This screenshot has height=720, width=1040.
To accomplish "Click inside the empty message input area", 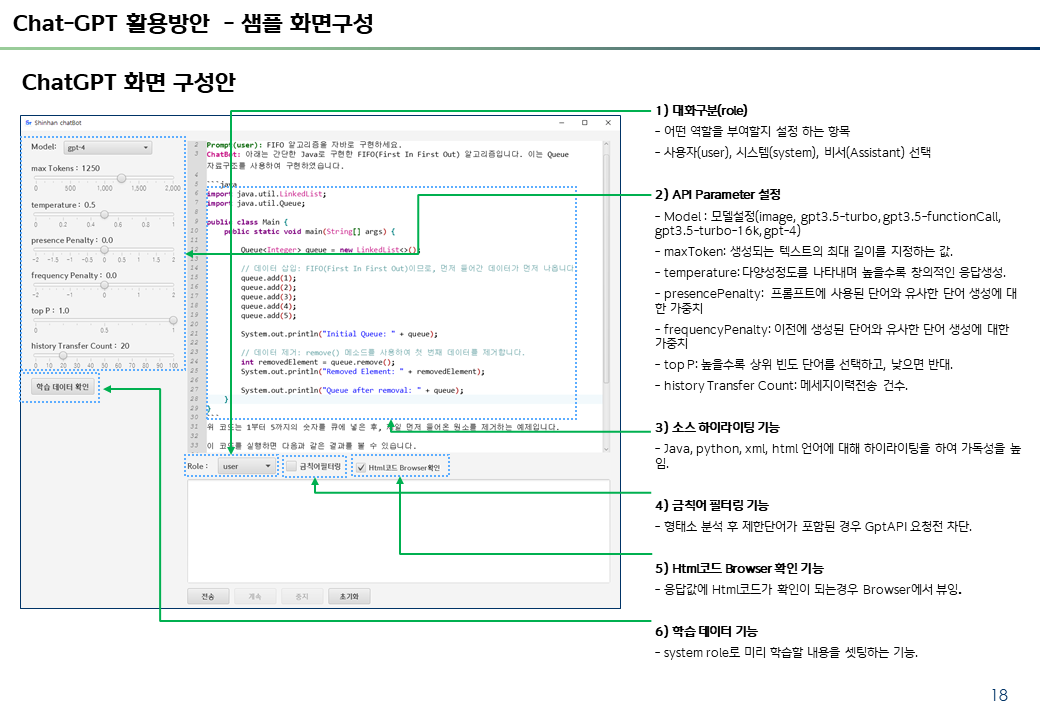I will (398, 531).
